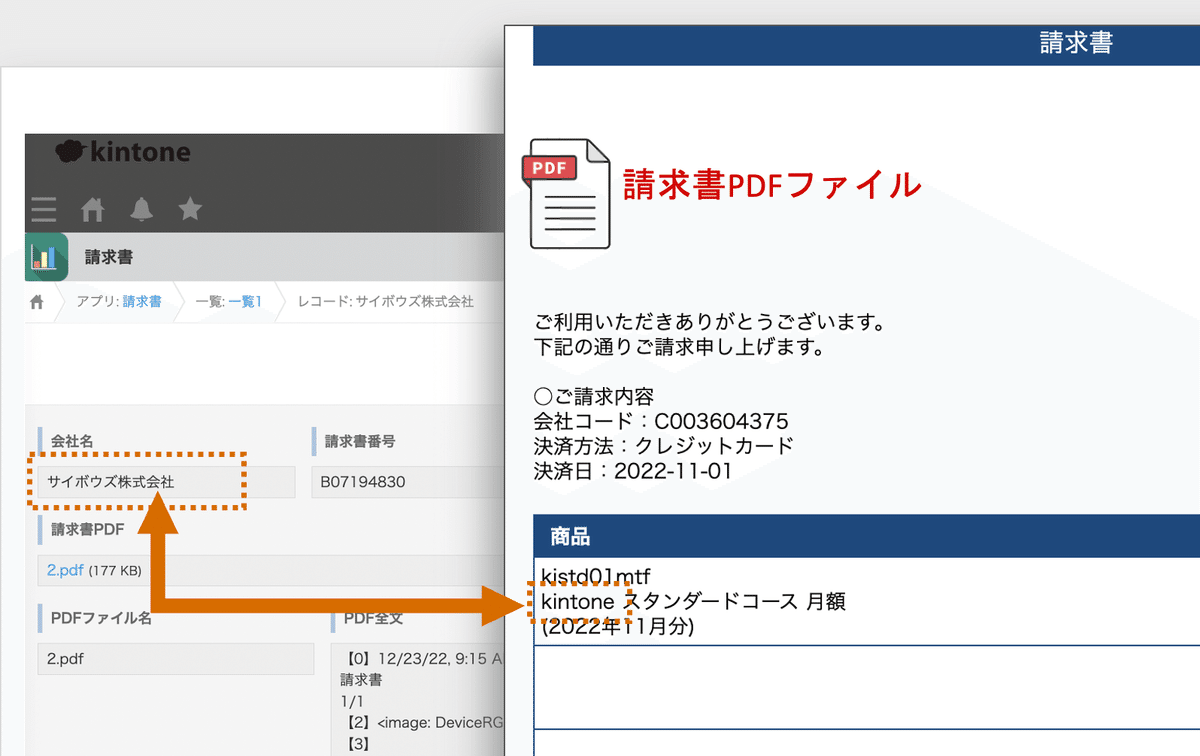Click the 決済日：2022-11-01 line
Screen dimensions: 1200x756
[632, 471]
